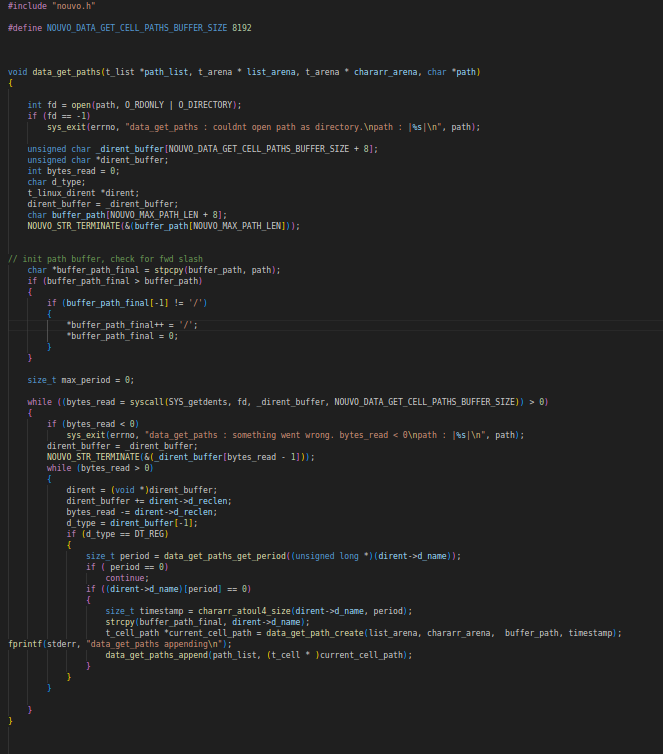The width and height of the screenshot is (663, 754).
Task: Click the 'continue;' statement
Action: point(127,578)
